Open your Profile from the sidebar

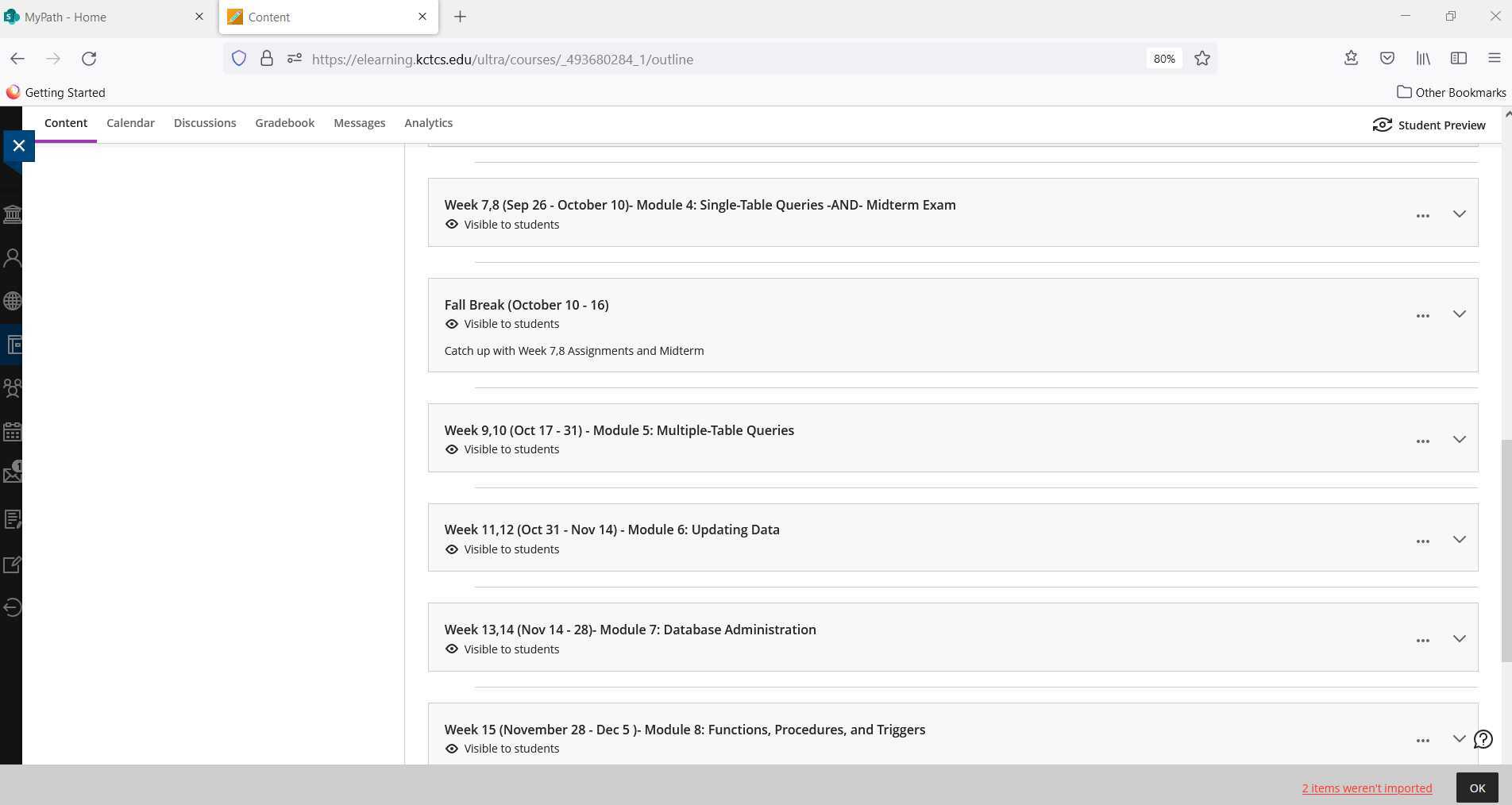pos(12,257)
